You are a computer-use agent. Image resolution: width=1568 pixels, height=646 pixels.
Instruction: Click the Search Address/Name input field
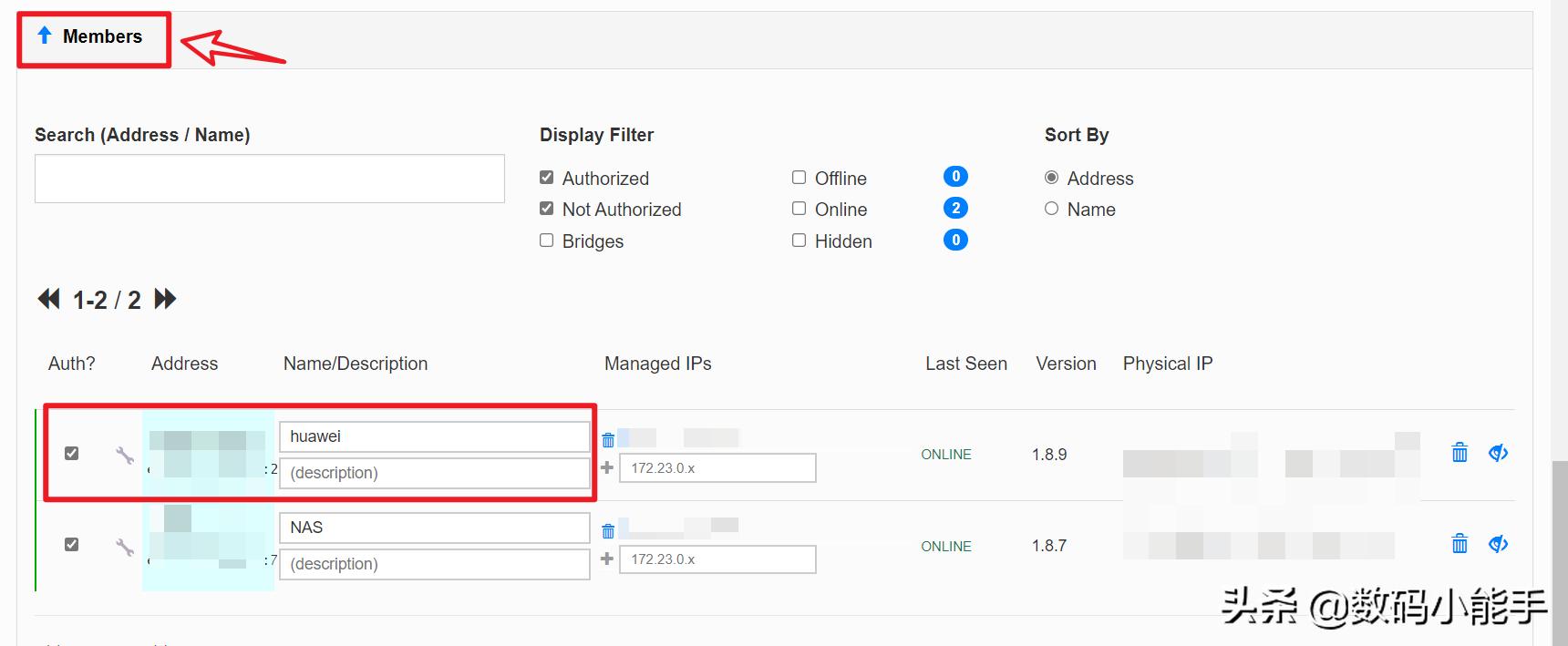click(x=269, y=179)
